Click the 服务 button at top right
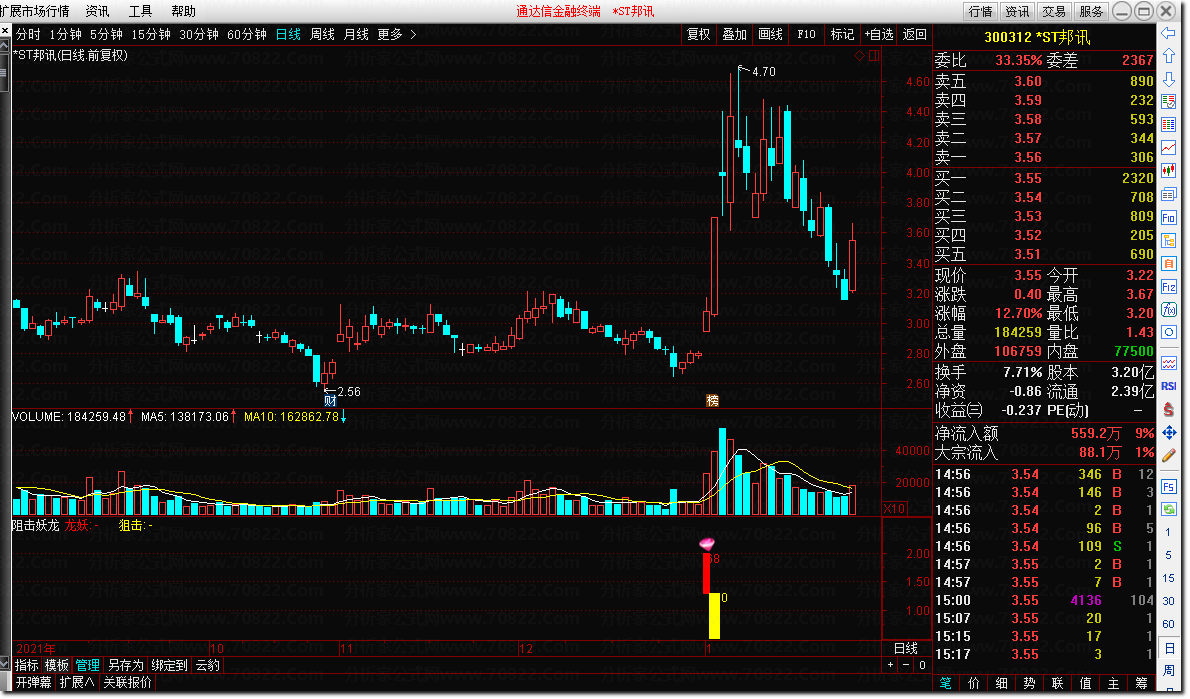Viewport: 1190px width, 699px height. coord(1091,11)
